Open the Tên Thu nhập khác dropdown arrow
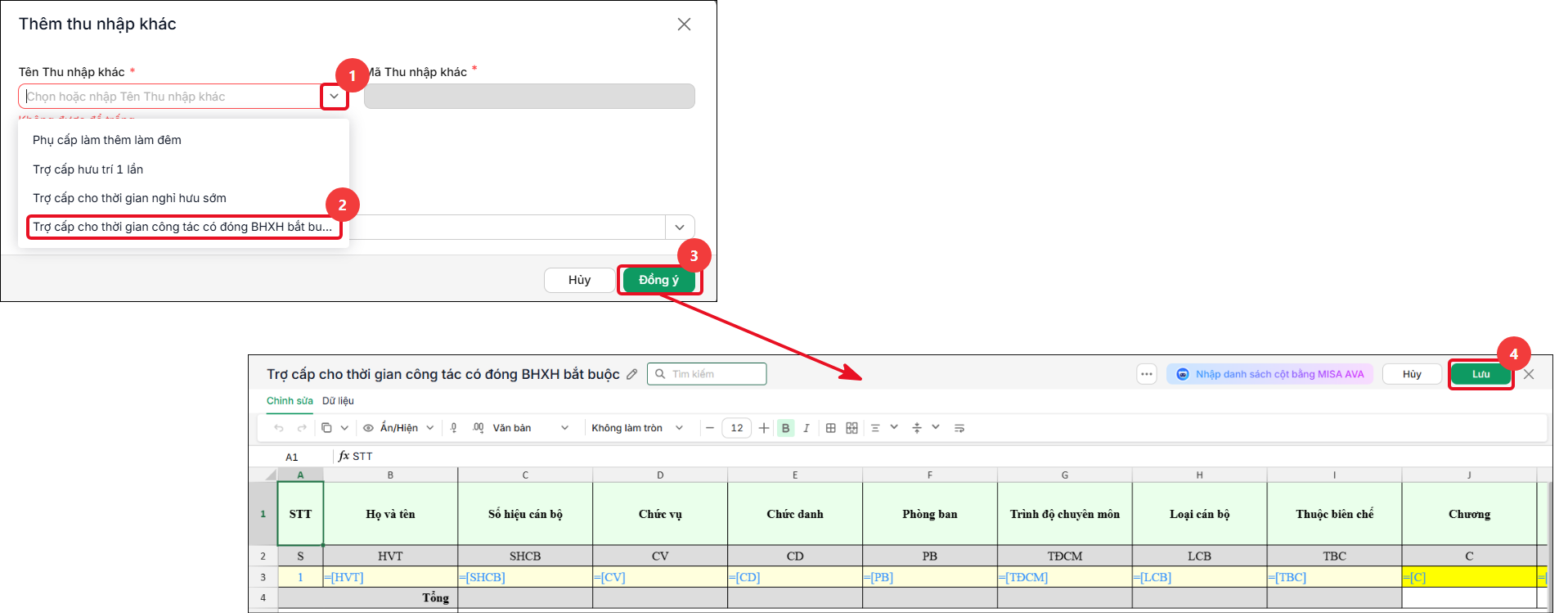The width and height of the screenshot is (1568, 613). pyautogui.click(x=334, y=97)
